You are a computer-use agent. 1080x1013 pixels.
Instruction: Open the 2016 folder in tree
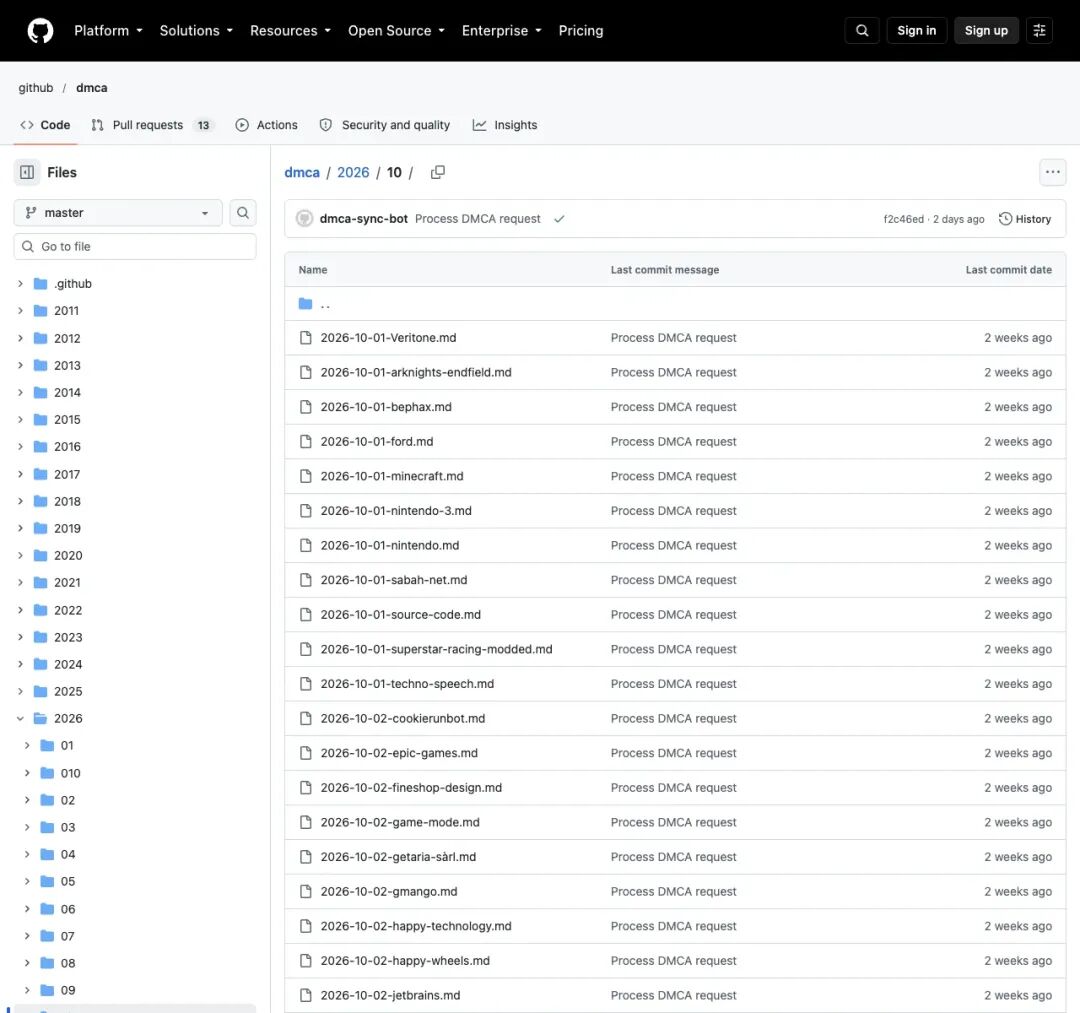pyautogui.click(x=67, y=447)
